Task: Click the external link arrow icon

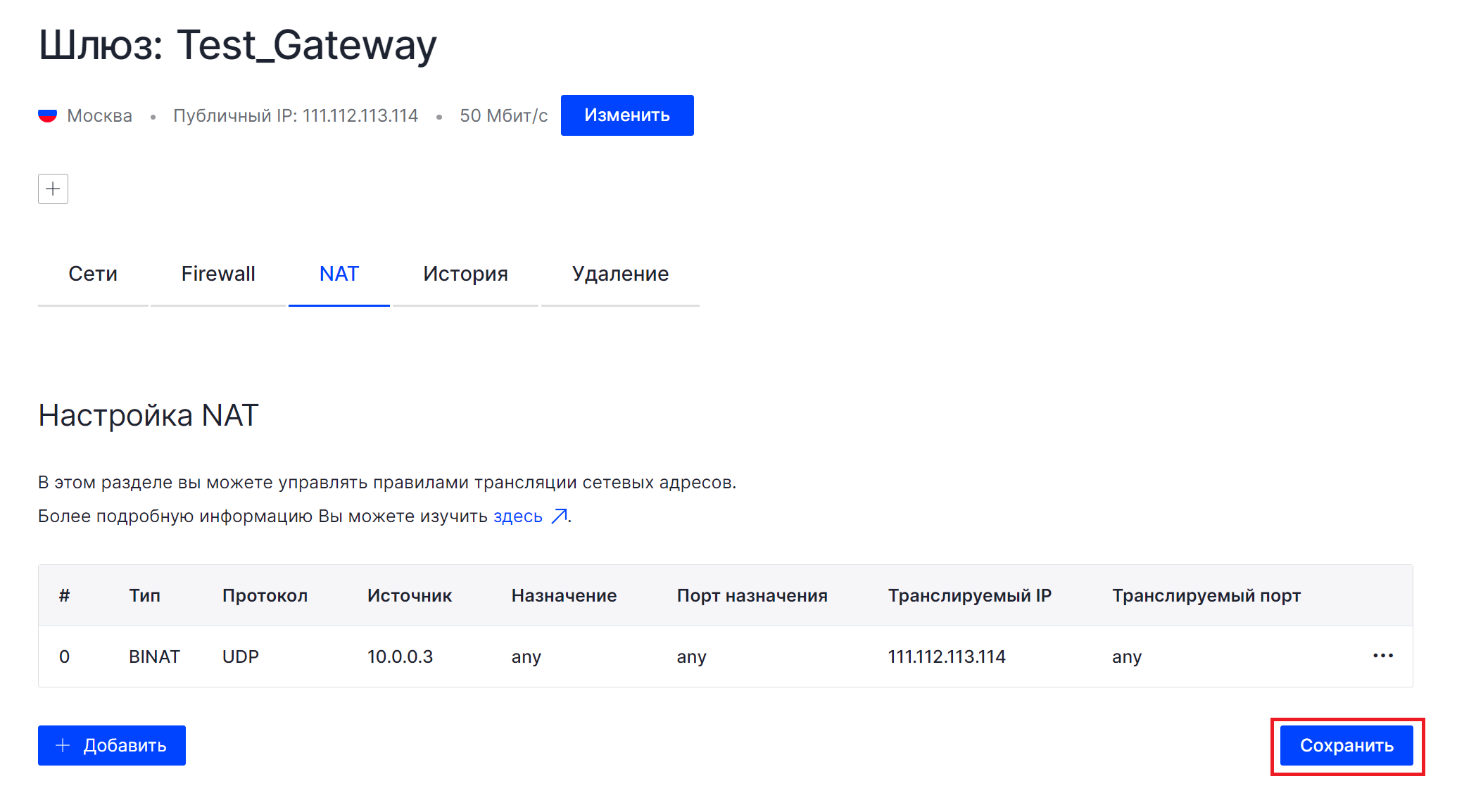Action: tap(559, 516)
